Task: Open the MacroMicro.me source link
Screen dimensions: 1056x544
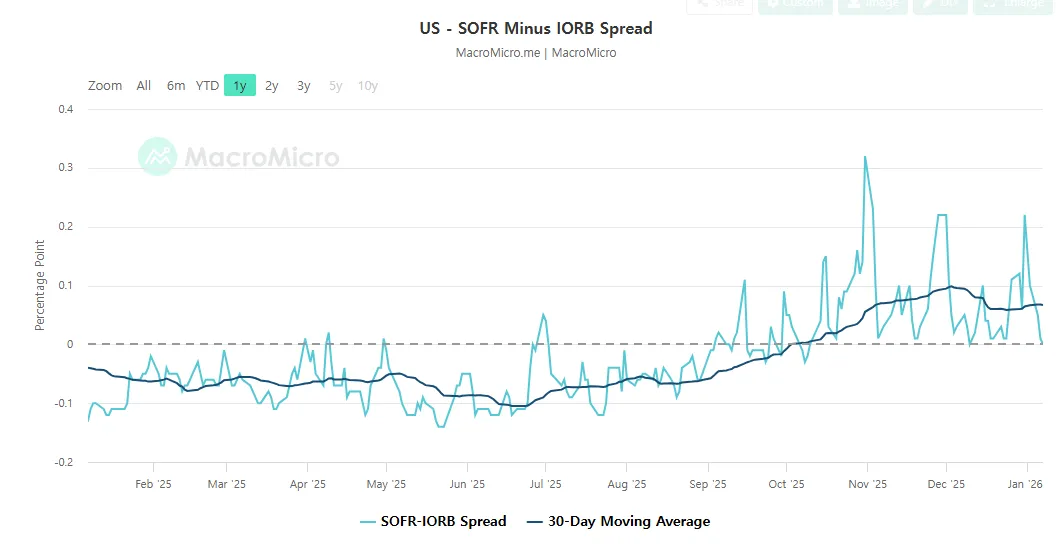Action: pos(497,53)
